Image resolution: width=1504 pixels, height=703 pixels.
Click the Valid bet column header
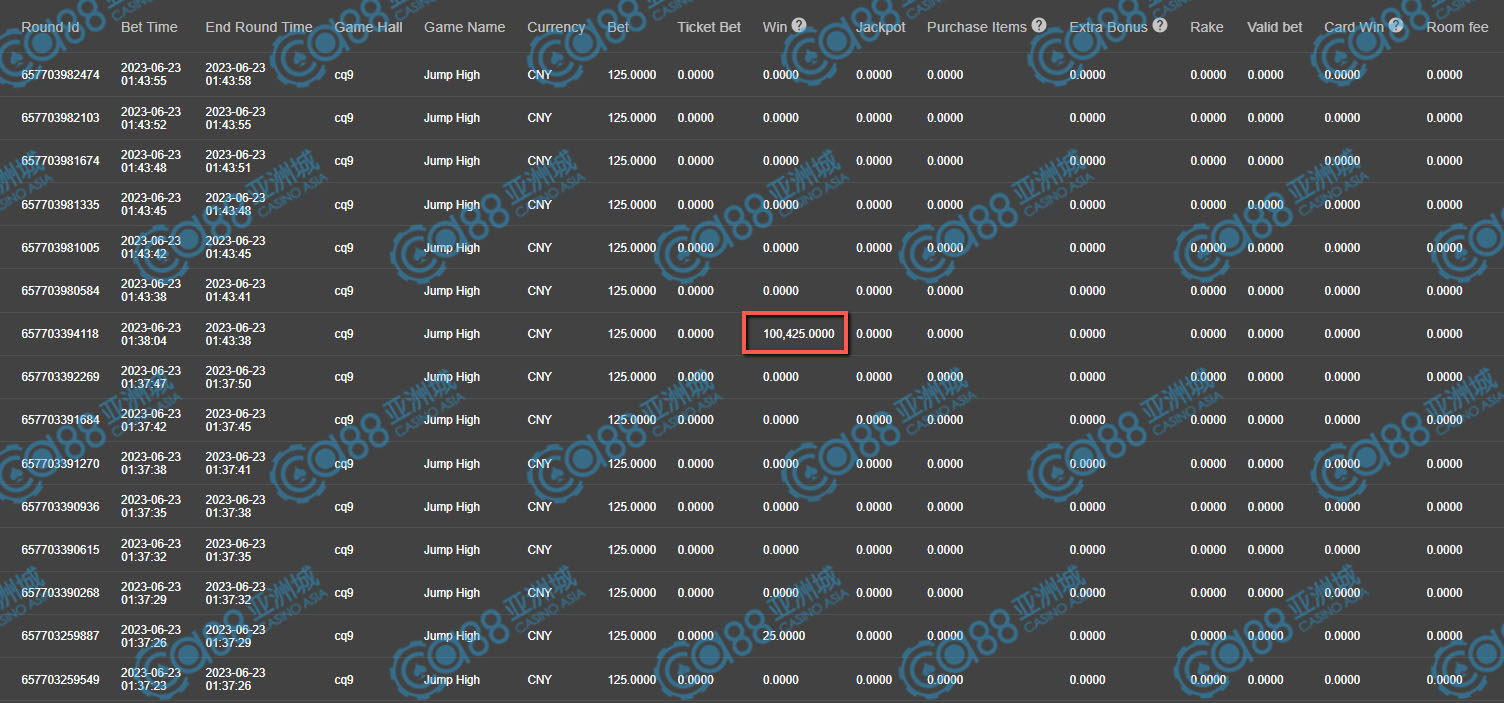pos(1275,27)
